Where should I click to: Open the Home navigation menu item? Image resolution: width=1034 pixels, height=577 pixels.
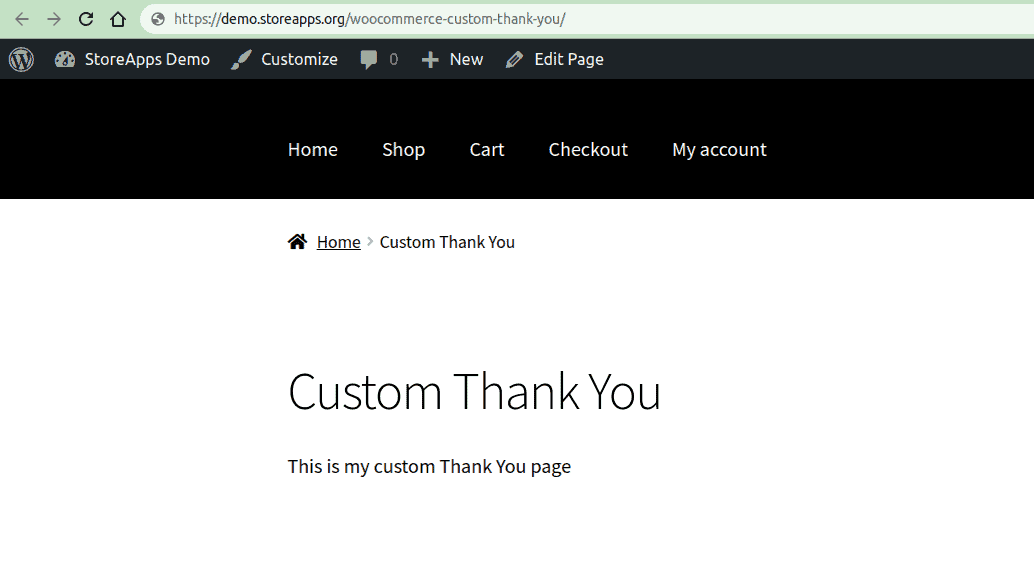[313, 150]
